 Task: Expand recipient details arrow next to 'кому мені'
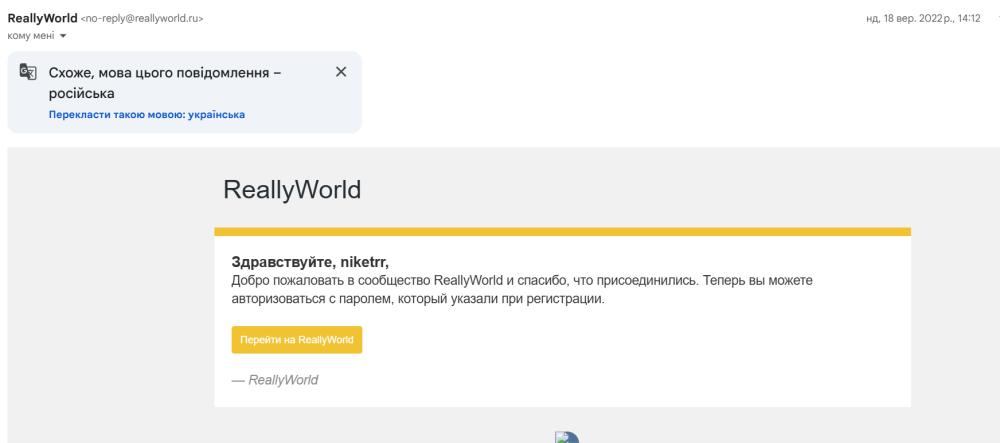coord(62,36)
